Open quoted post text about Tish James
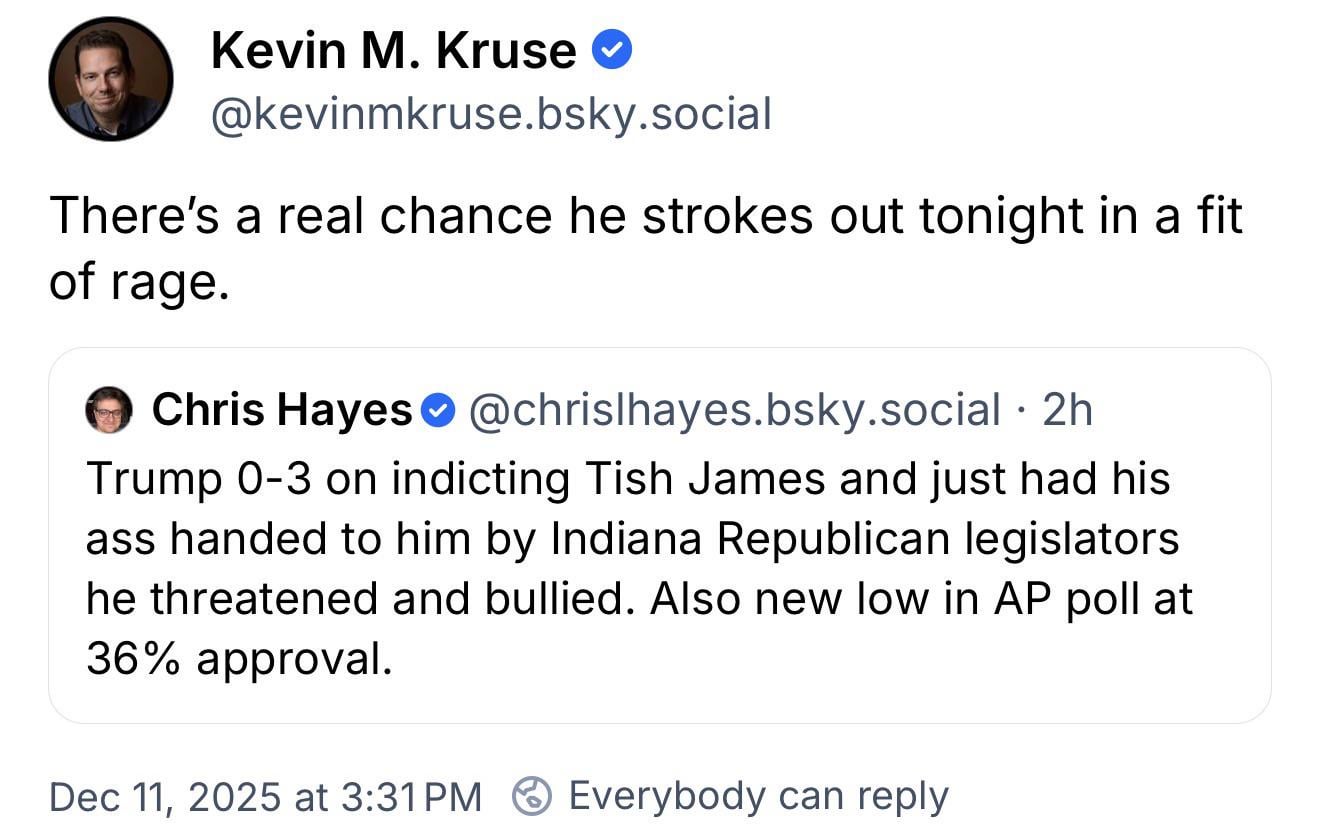Image resolution: width=1320 pixels, height=838 pixels. [628, 479]
